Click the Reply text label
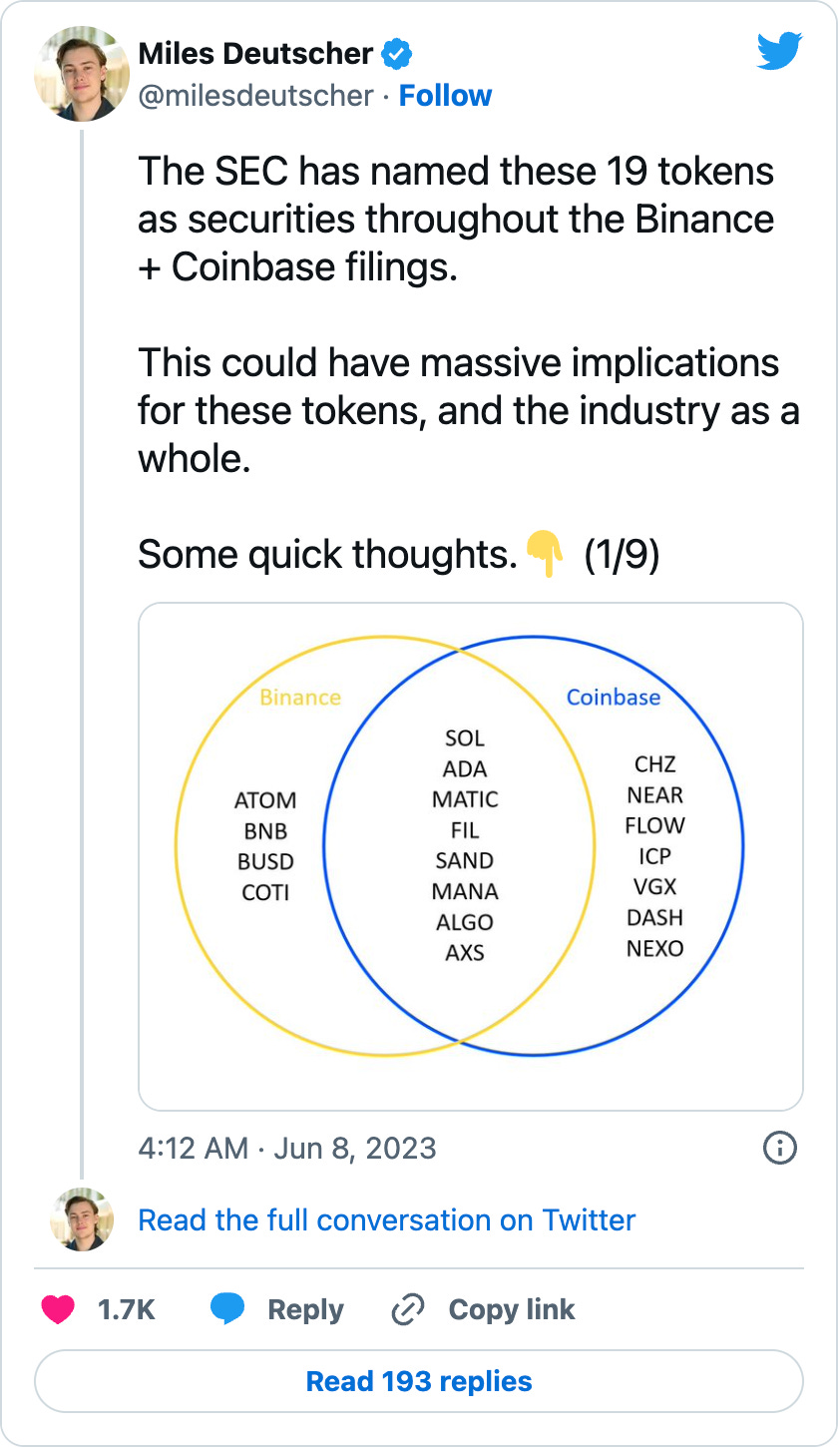The image size is (840, 1447). (305, 1309)
